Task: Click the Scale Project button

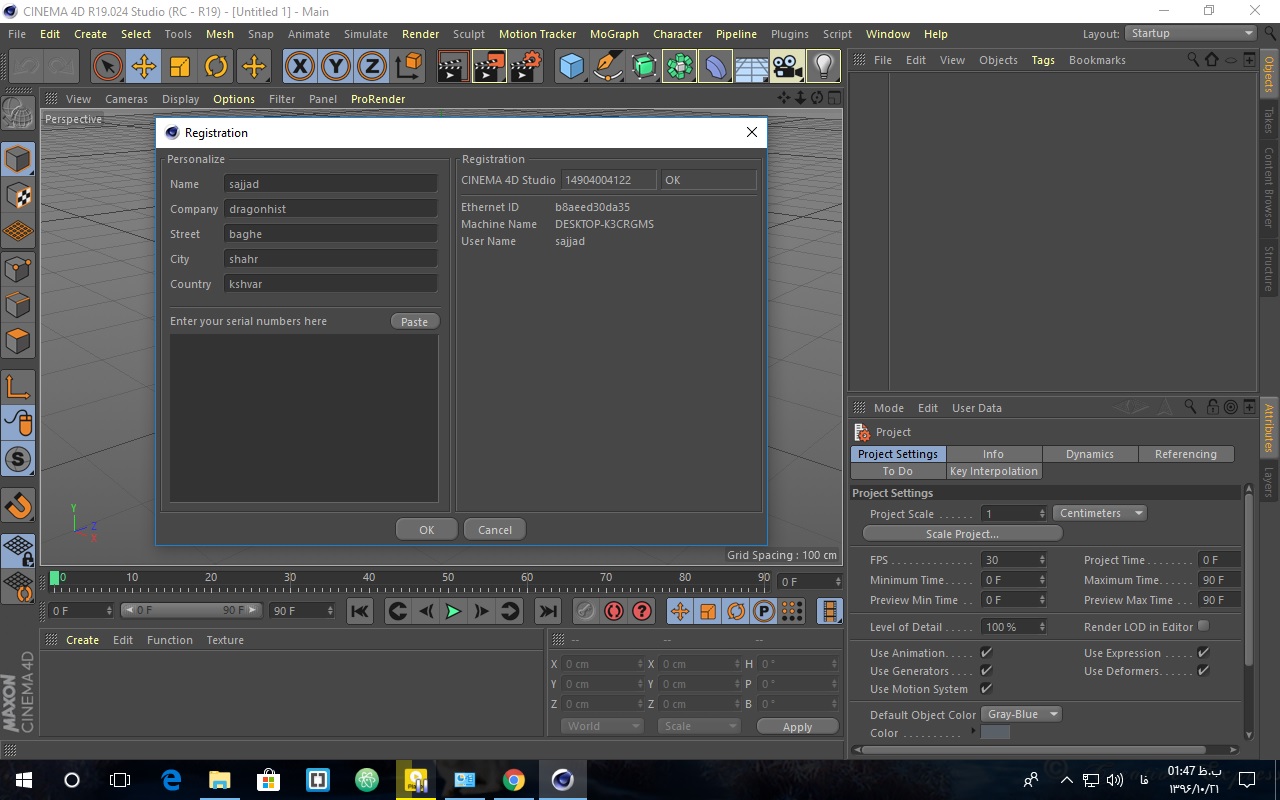Action: click(962, 534)
